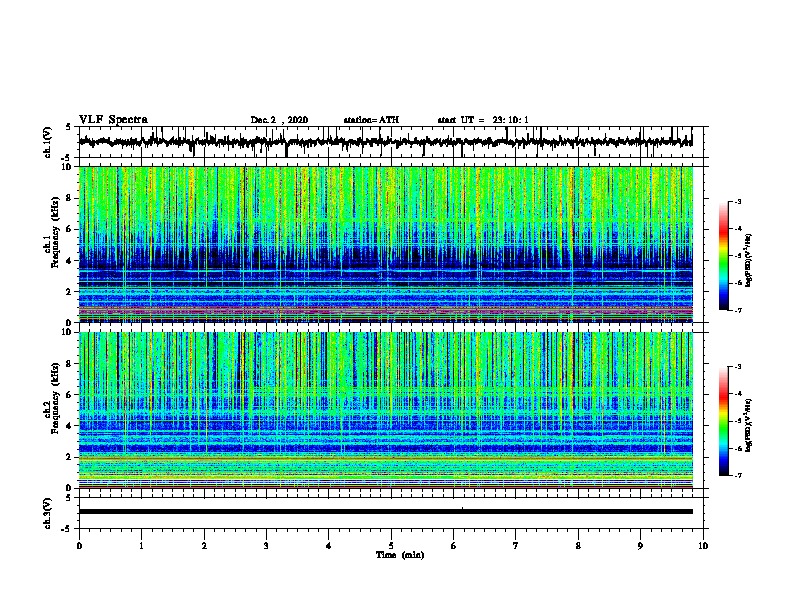
Task: Click the "Time (min)" x-axis label
Action: coord(400,555)
